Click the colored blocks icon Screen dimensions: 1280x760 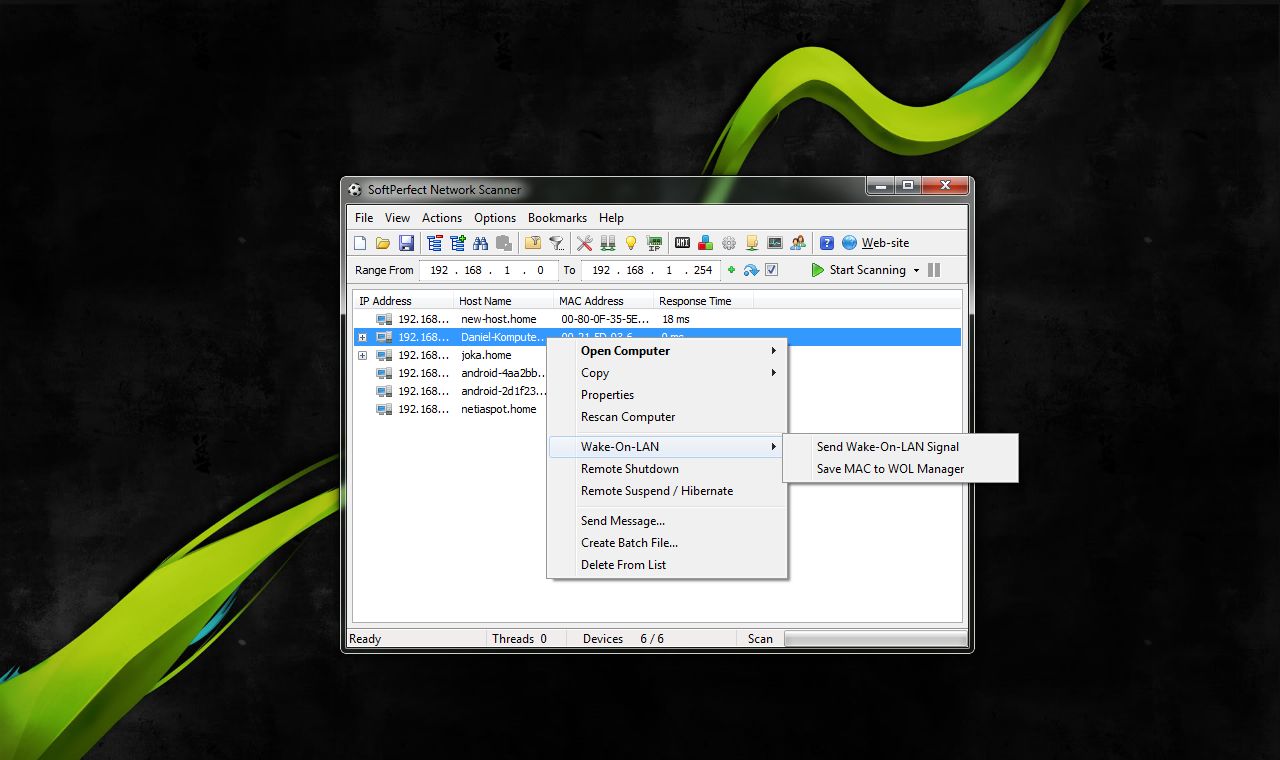point(705,243)
